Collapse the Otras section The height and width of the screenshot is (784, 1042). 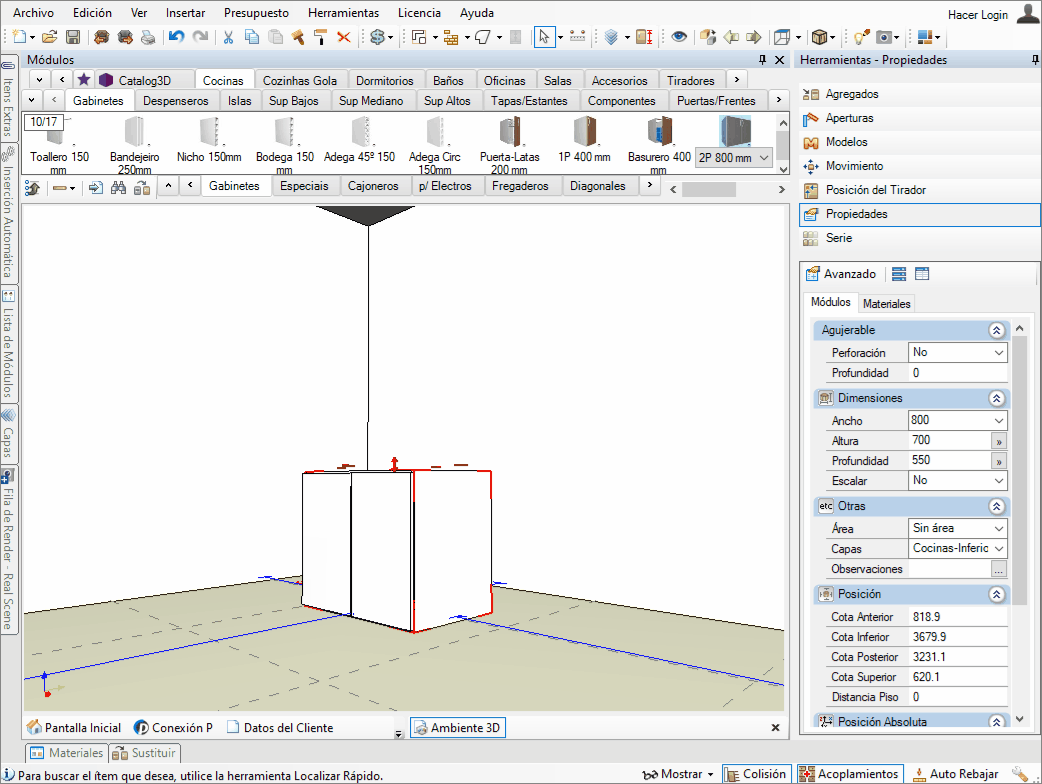(996, 506)
